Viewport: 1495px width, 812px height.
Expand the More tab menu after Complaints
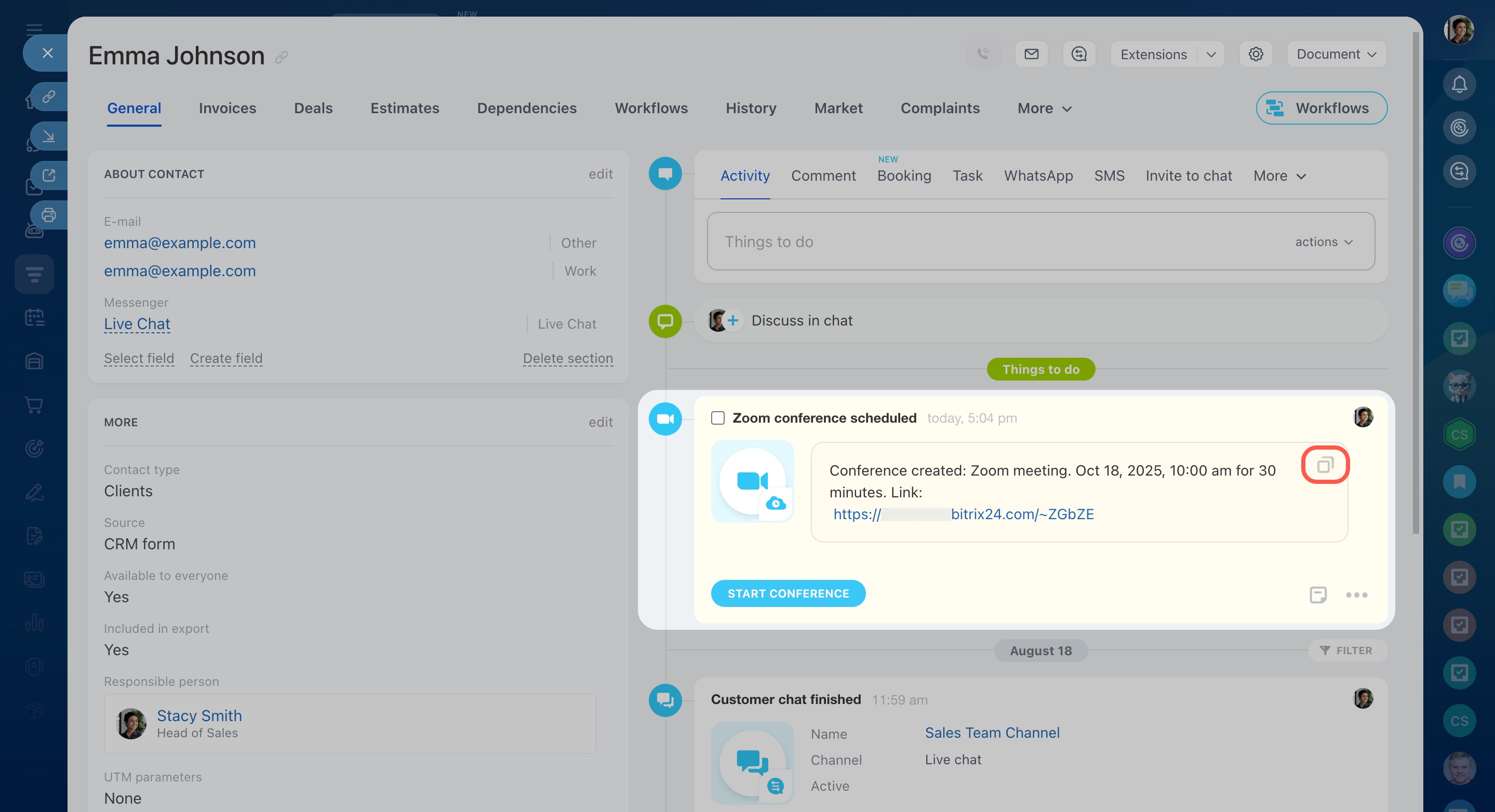(1044, 108)
